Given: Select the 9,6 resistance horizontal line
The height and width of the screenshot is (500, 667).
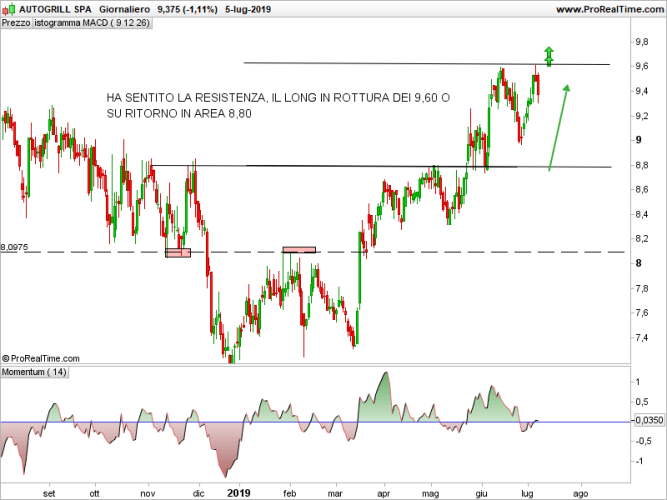Looking at the screenshot, I should click(400, 64).
